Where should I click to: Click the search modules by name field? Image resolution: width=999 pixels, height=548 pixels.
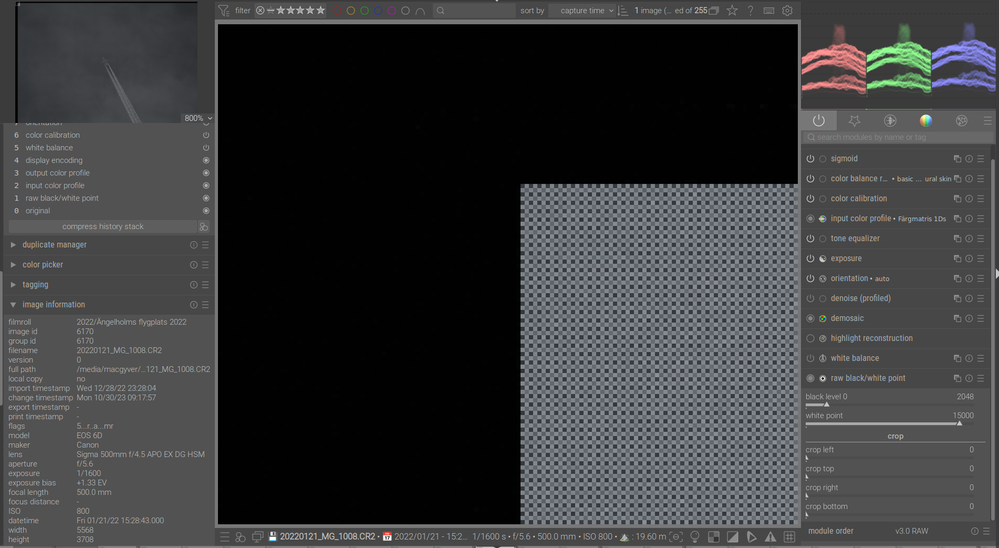[x=895, y=137]
